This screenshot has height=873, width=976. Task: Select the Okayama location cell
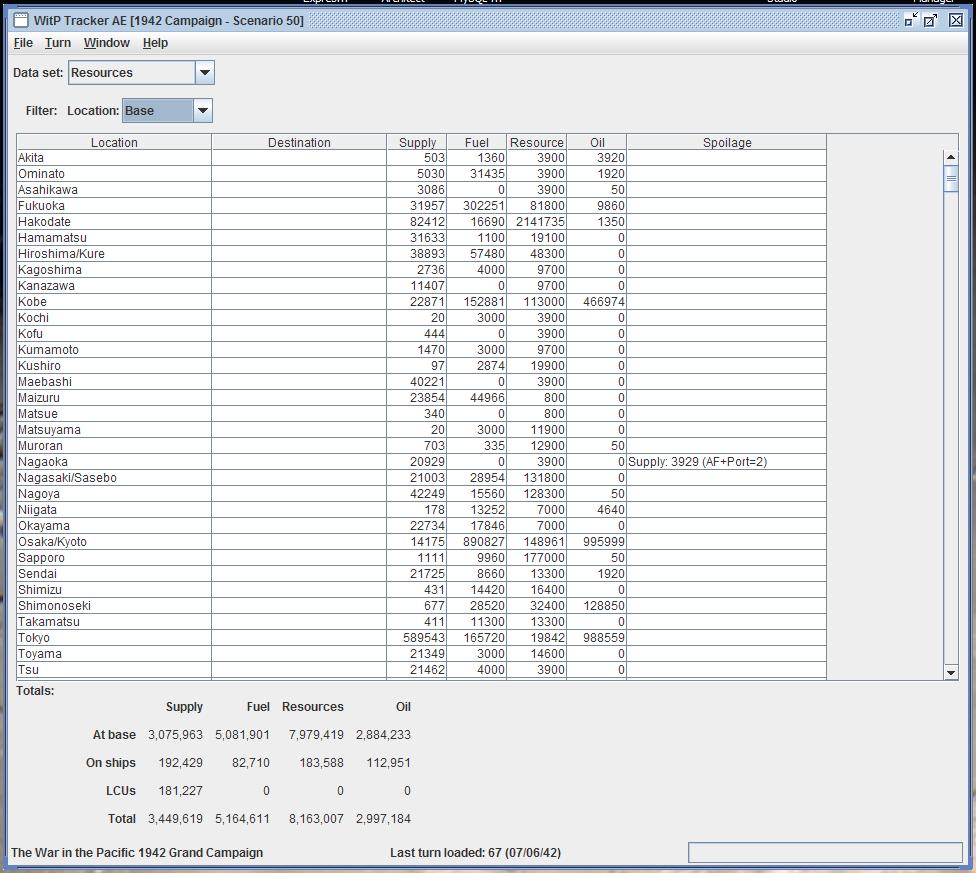(114, 526)
